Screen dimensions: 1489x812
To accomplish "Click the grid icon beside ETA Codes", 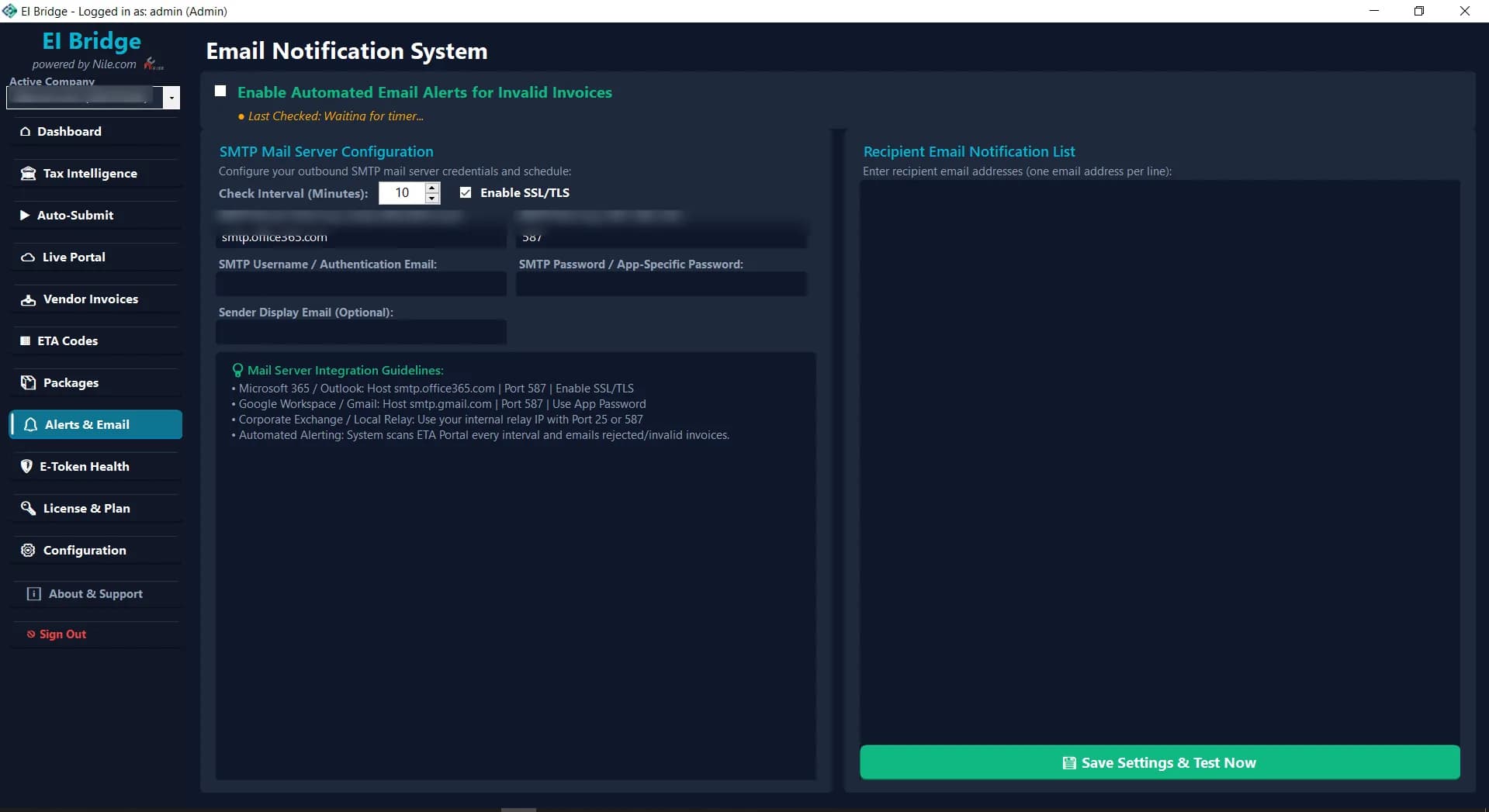I will click(26, 341).
